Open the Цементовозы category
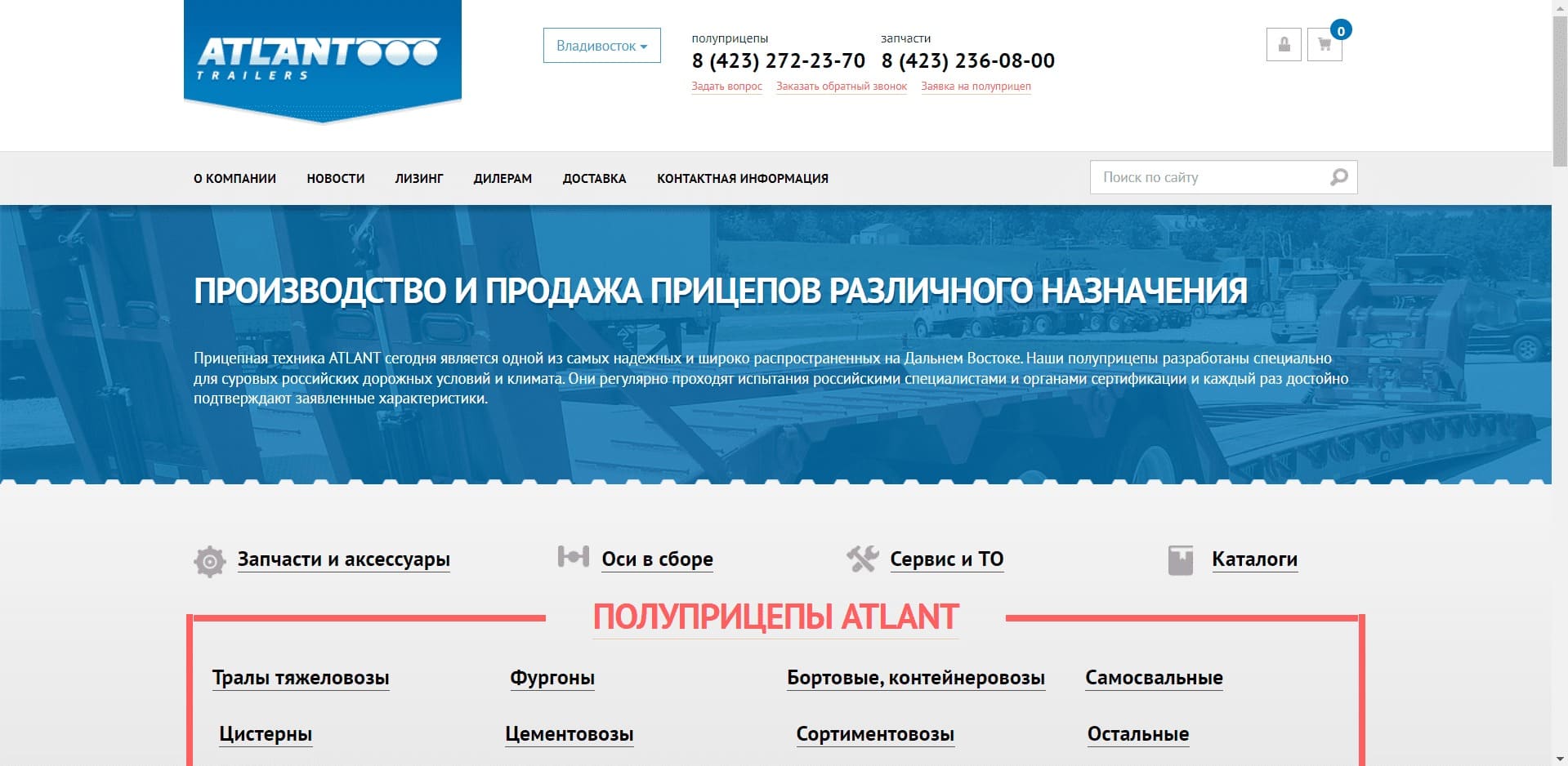The image size is (1568, 766). click(x=570, y=734)
